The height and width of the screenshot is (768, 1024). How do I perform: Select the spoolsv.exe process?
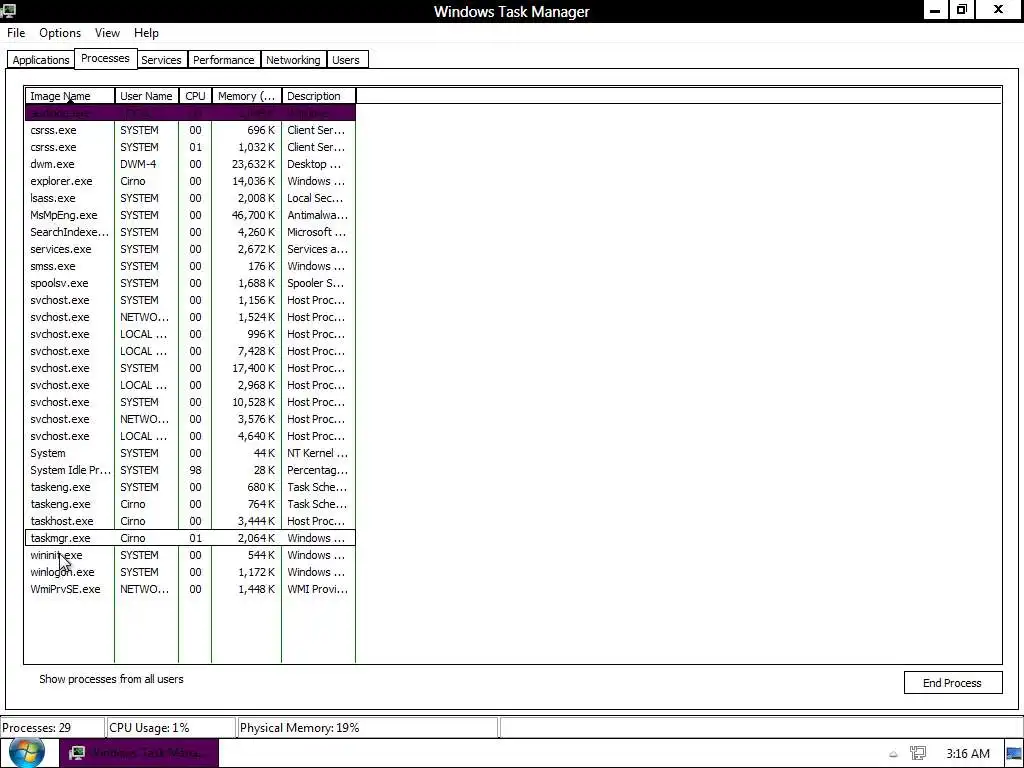(x=190, y=283)
